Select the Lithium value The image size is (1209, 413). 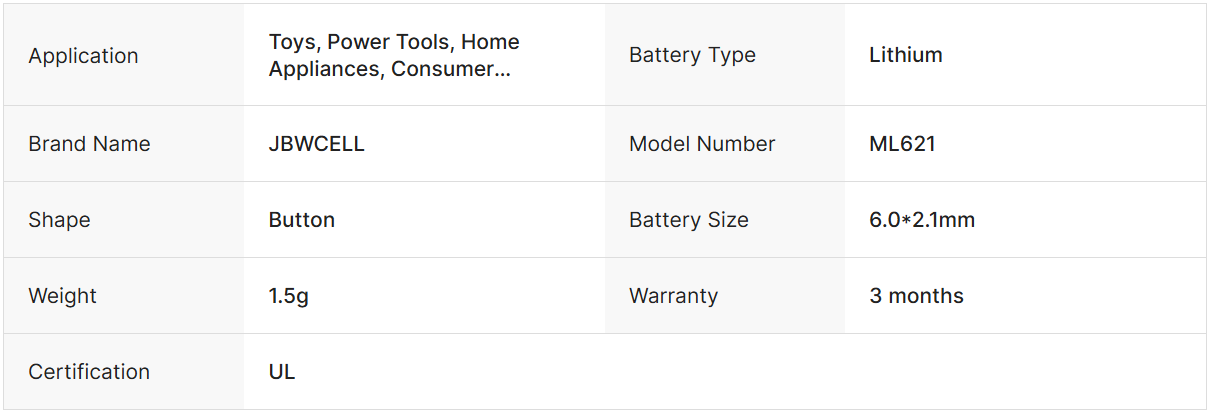tap(906, 56)
